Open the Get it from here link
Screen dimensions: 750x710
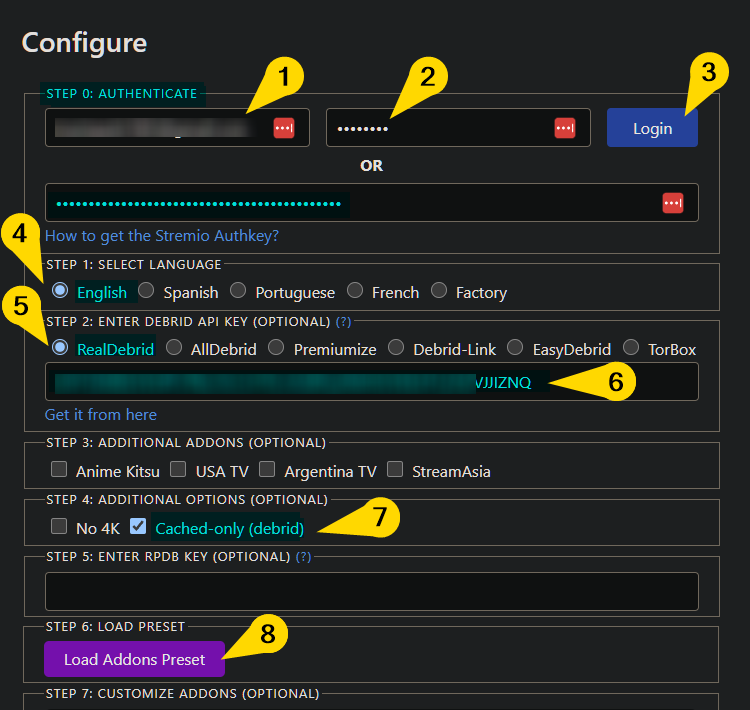pos(100,415)
